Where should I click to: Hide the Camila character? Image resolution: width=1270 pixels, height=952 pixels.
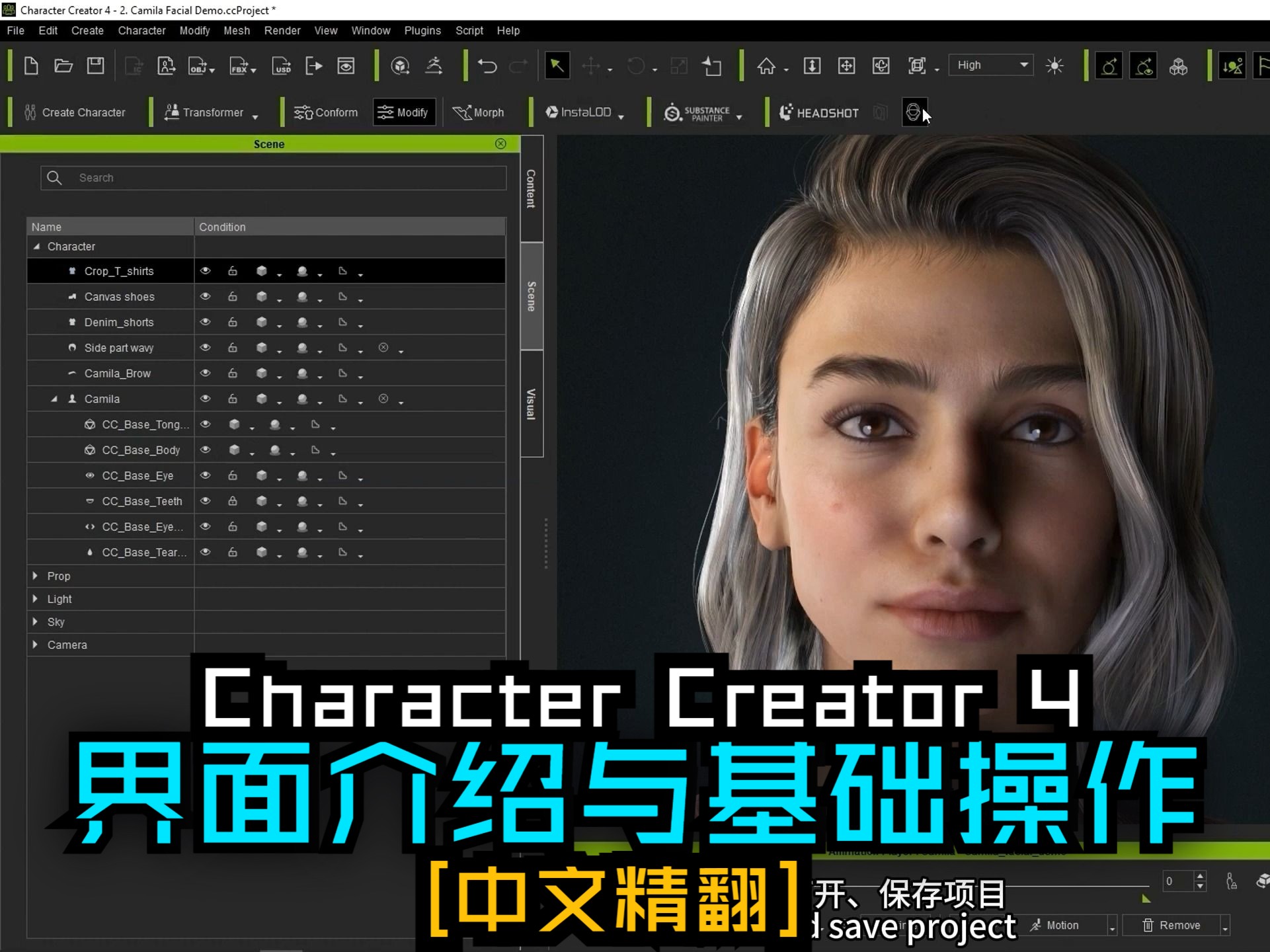pyautogui.click(x=206, y=399)
